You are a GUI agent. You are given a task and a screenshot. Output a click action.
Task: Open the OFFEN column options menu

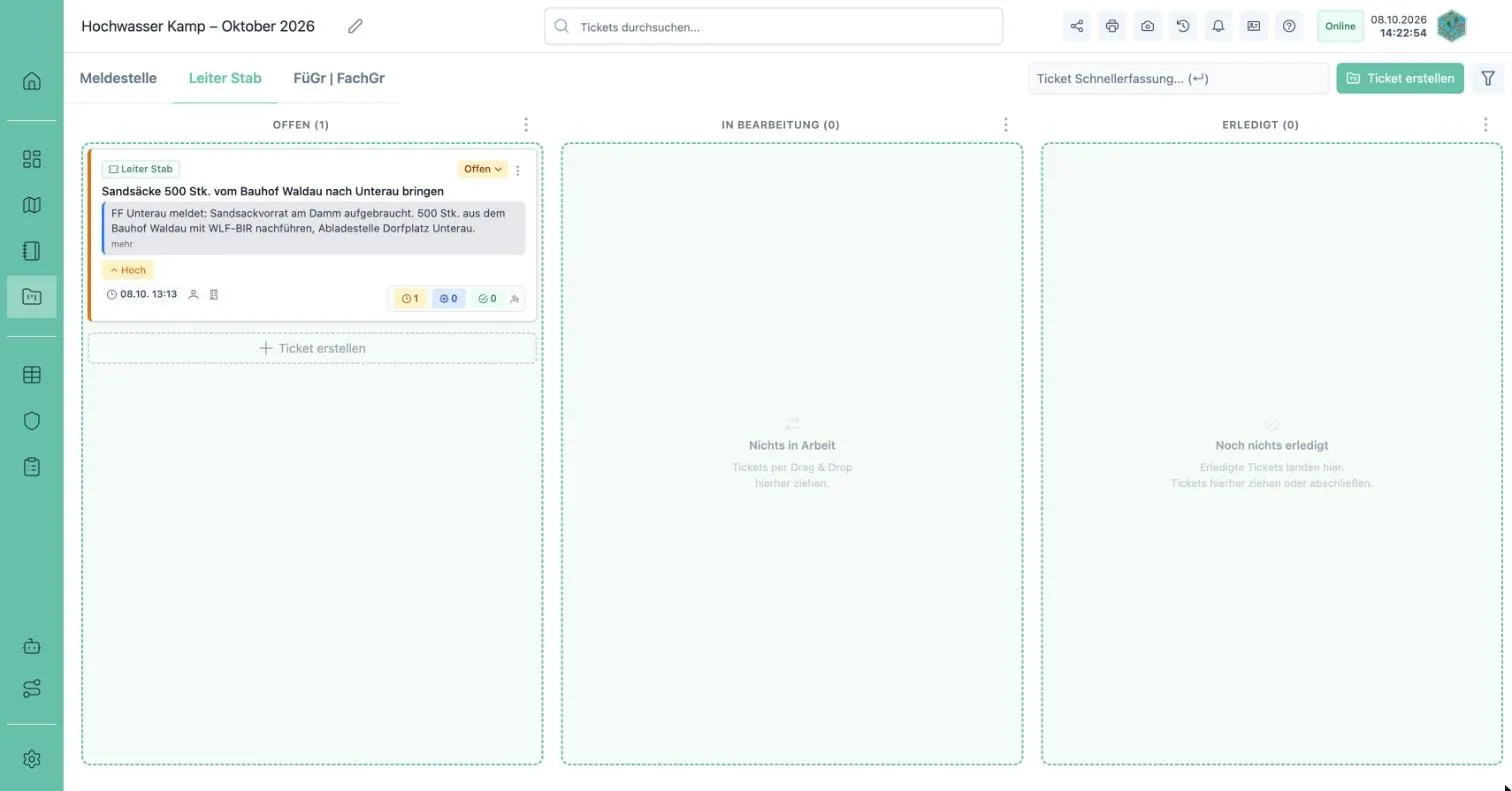coord(526,125)
